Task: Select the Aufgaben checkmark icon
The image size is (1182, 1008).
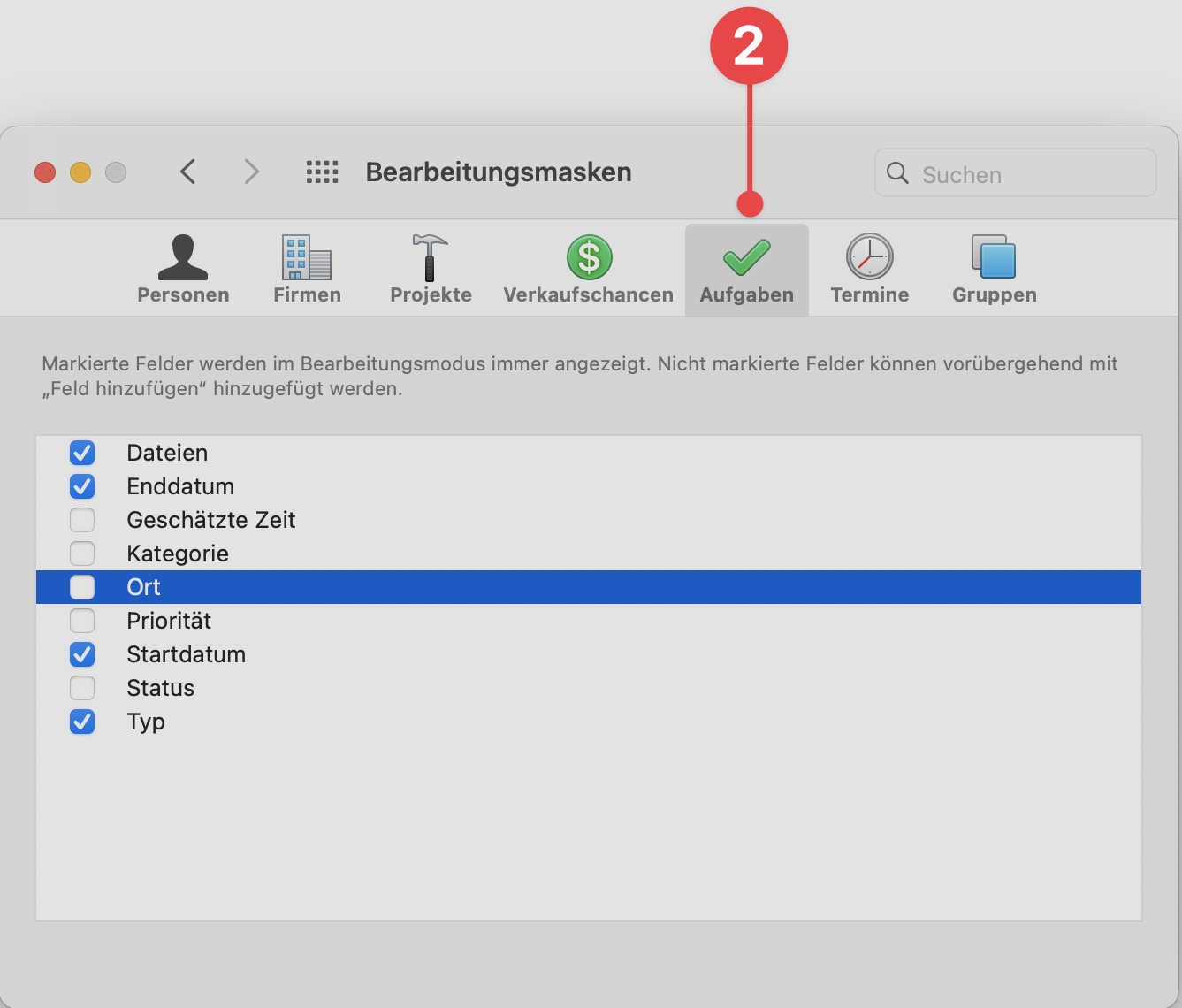Action: [x=746, y=257]
